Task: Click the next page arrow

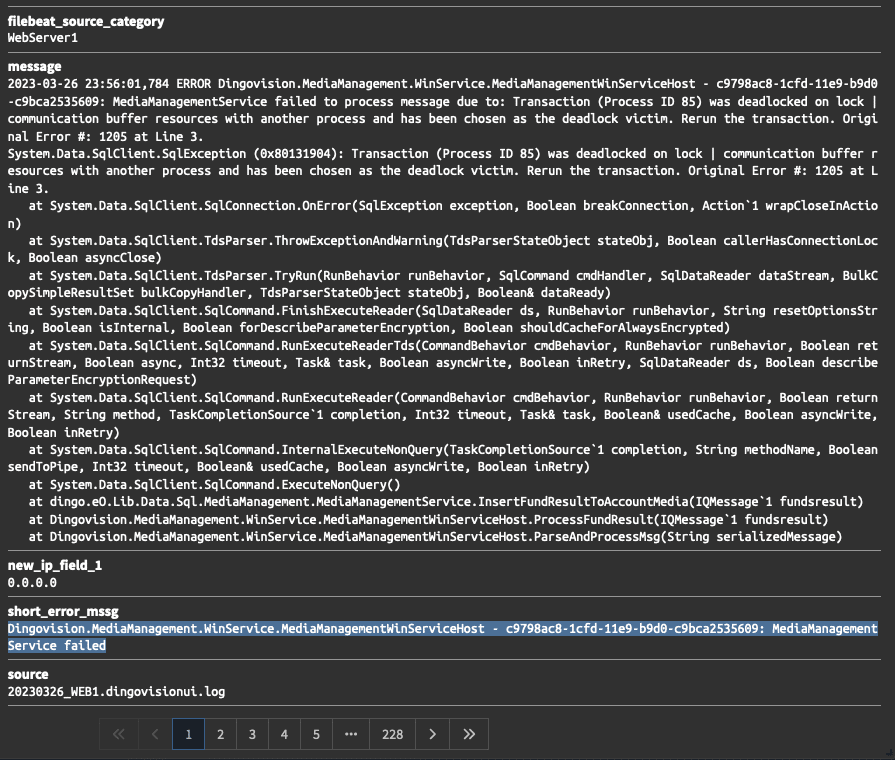Action: [432, 734]
